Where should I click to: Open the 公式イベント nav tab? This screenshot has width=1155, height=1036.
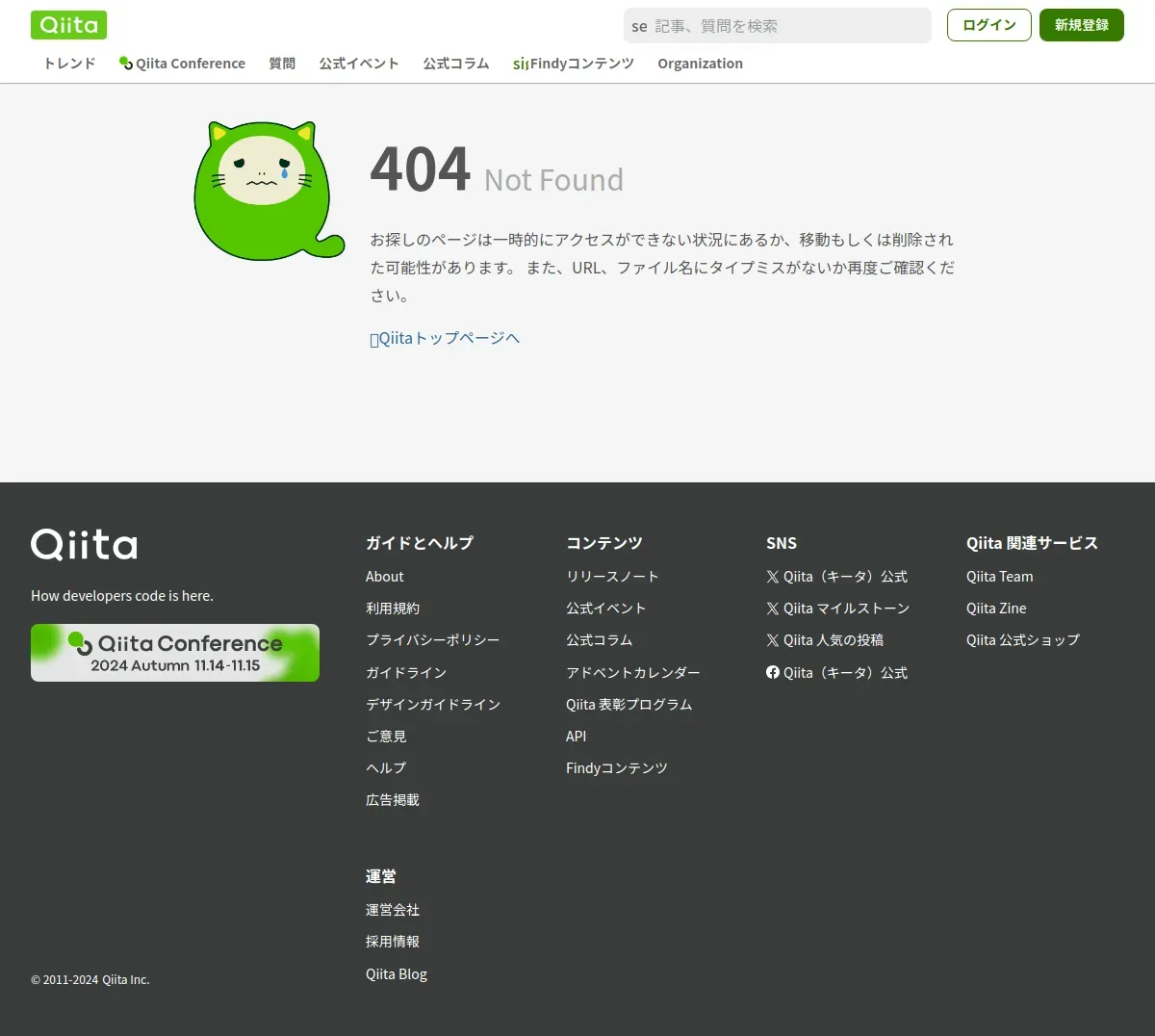coord(359,64)
